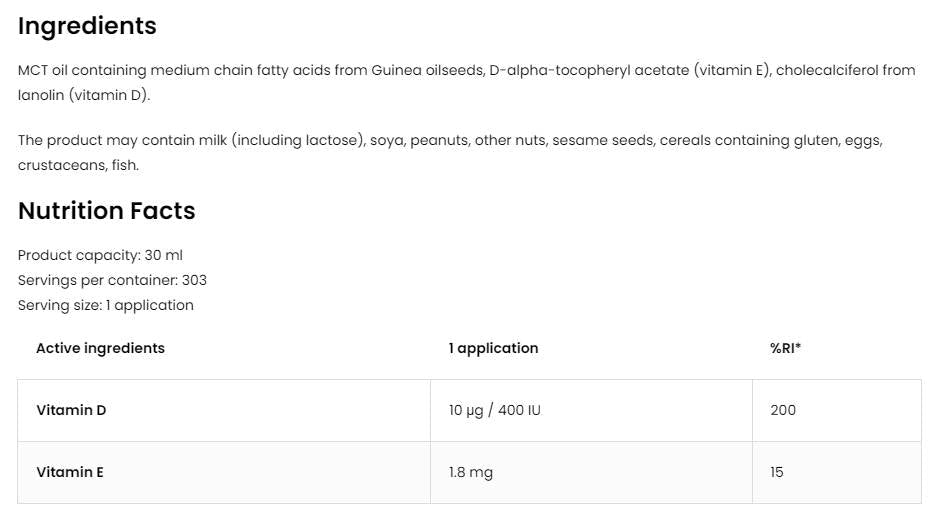The height and width of the screenshot is (520, 940).
Task: Click the '10 µg / 400 IU' cell
Action: tap(494, 410)
